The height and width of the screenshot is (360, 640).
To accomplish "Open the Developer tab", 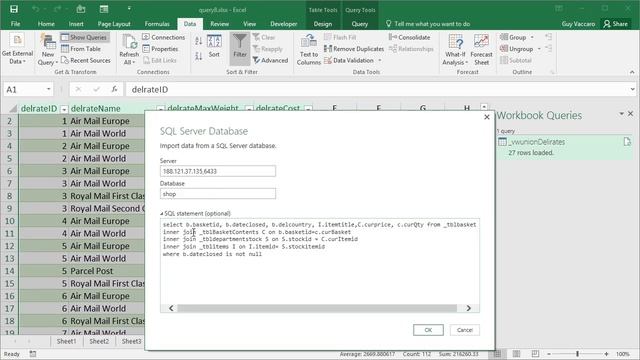I will (284, 24).
